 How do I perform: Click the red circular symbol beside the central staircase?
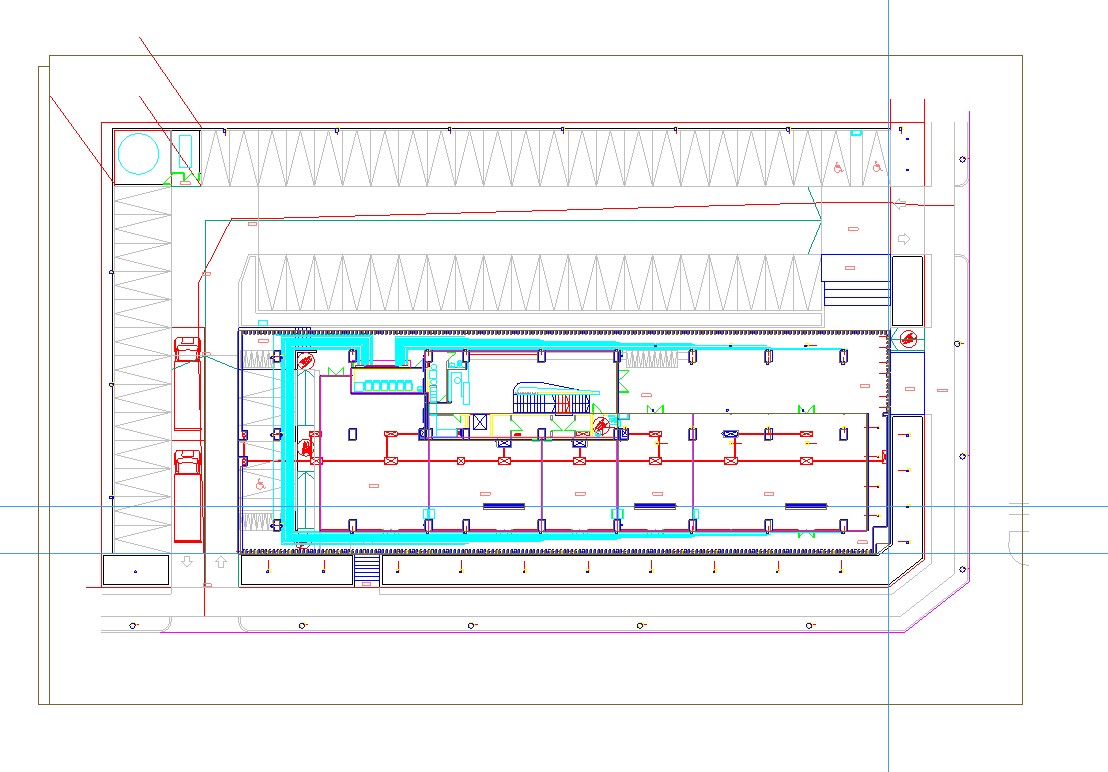pyautogui.click(x=600, y=424)
